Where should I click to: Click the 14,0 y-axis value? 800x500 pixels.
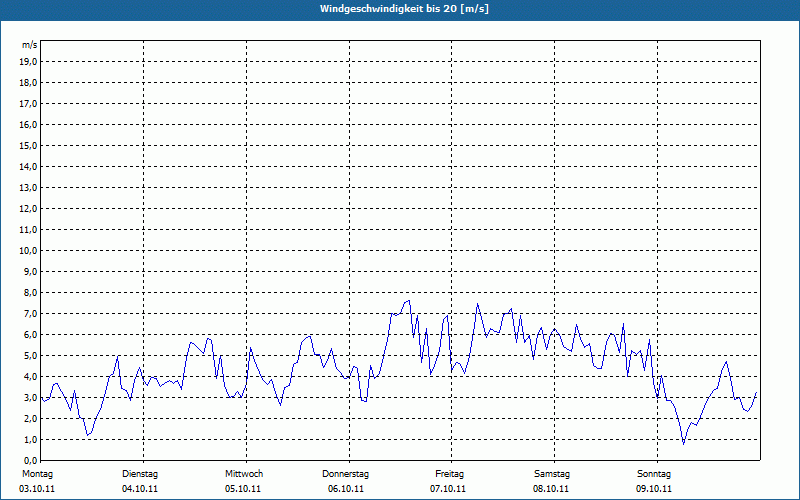(x=27, y=166)
